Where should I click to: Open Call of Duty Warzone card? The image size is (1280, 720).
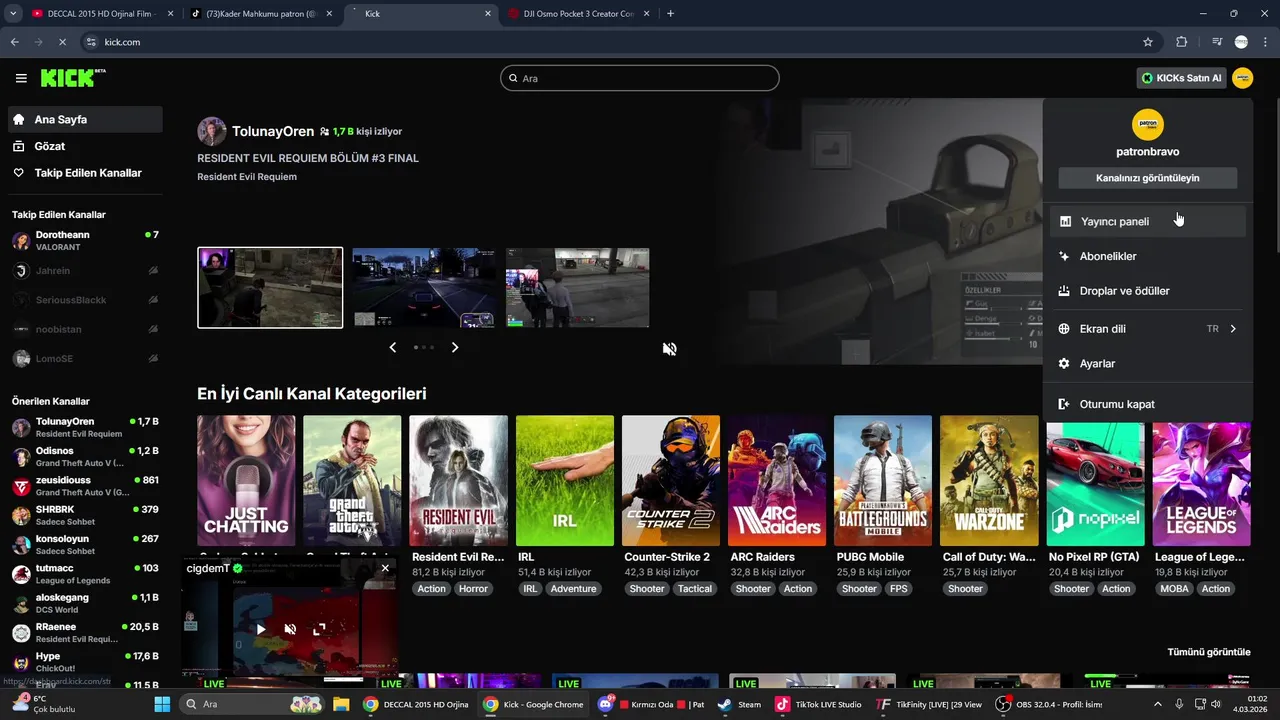tap(989, 481)
